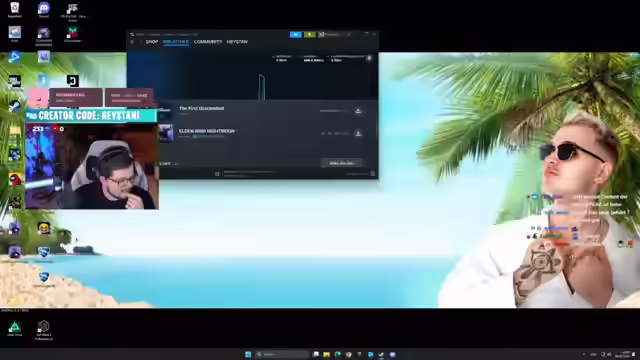
Task: Open the SHOP tab in Steam
Action: [x=152, y=42]
